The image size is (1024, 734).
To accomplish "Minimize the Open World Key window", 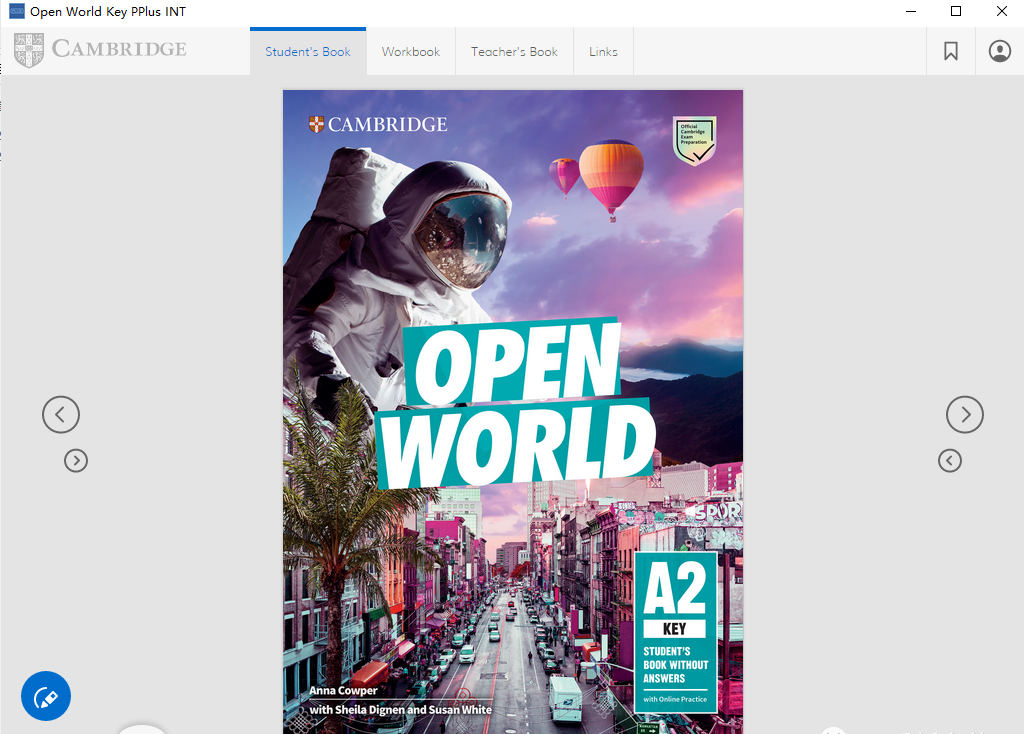I will [x=911, y=11].
